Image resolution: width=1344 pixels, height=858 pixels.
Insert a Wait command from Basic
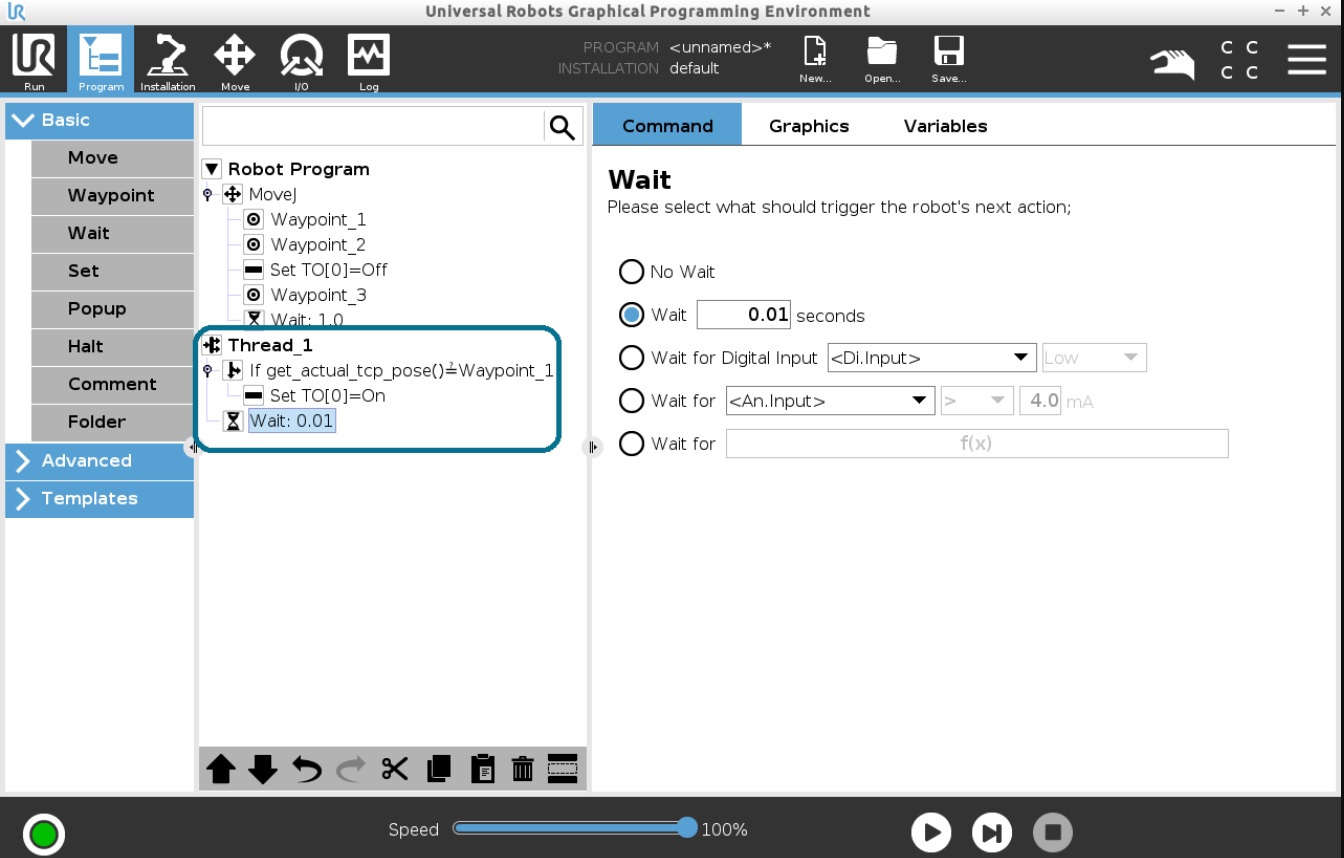pyautogui.click(x=112, y=233)
